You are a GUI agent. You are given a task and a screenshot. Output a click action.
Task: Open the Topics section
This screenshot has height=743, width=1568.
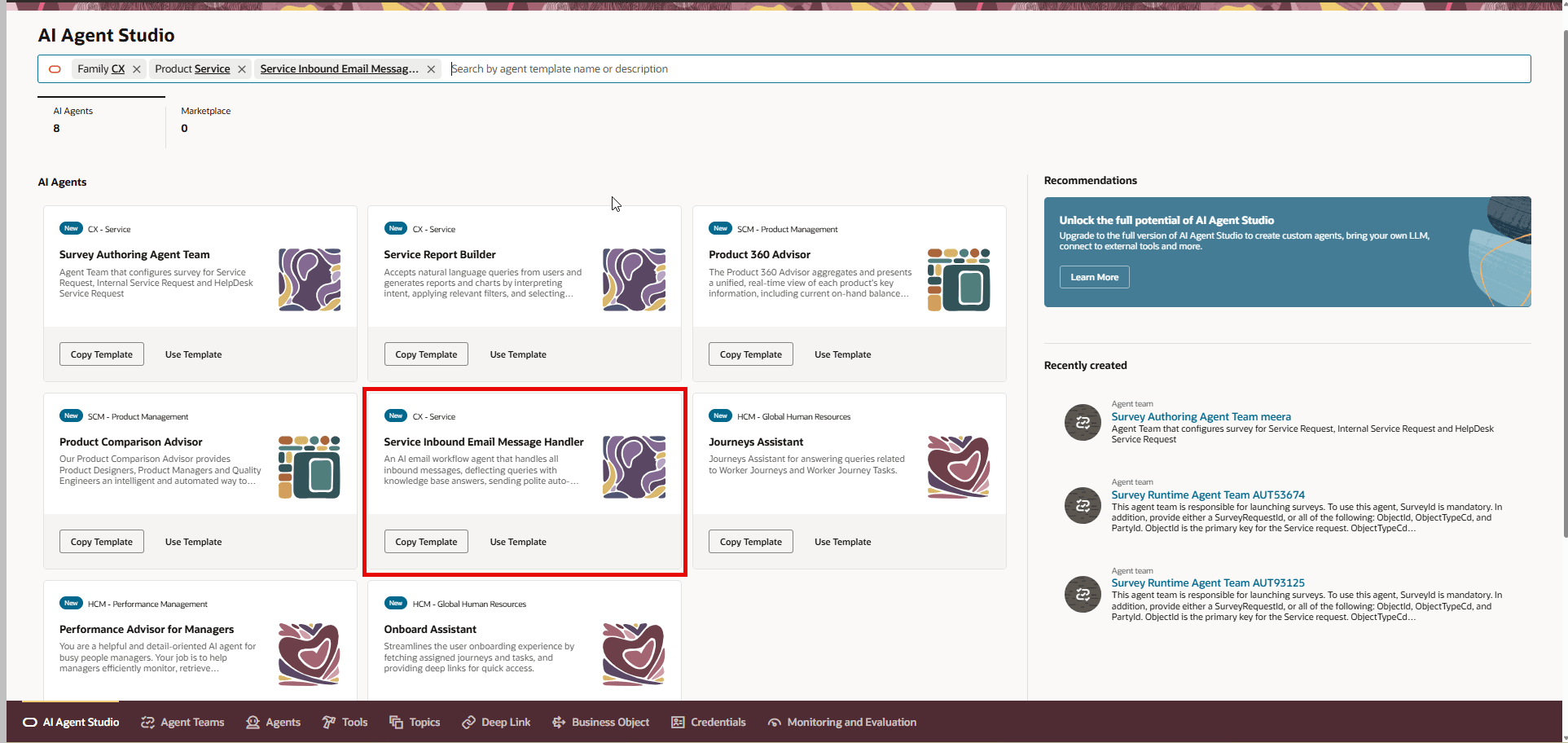(415, 722)
